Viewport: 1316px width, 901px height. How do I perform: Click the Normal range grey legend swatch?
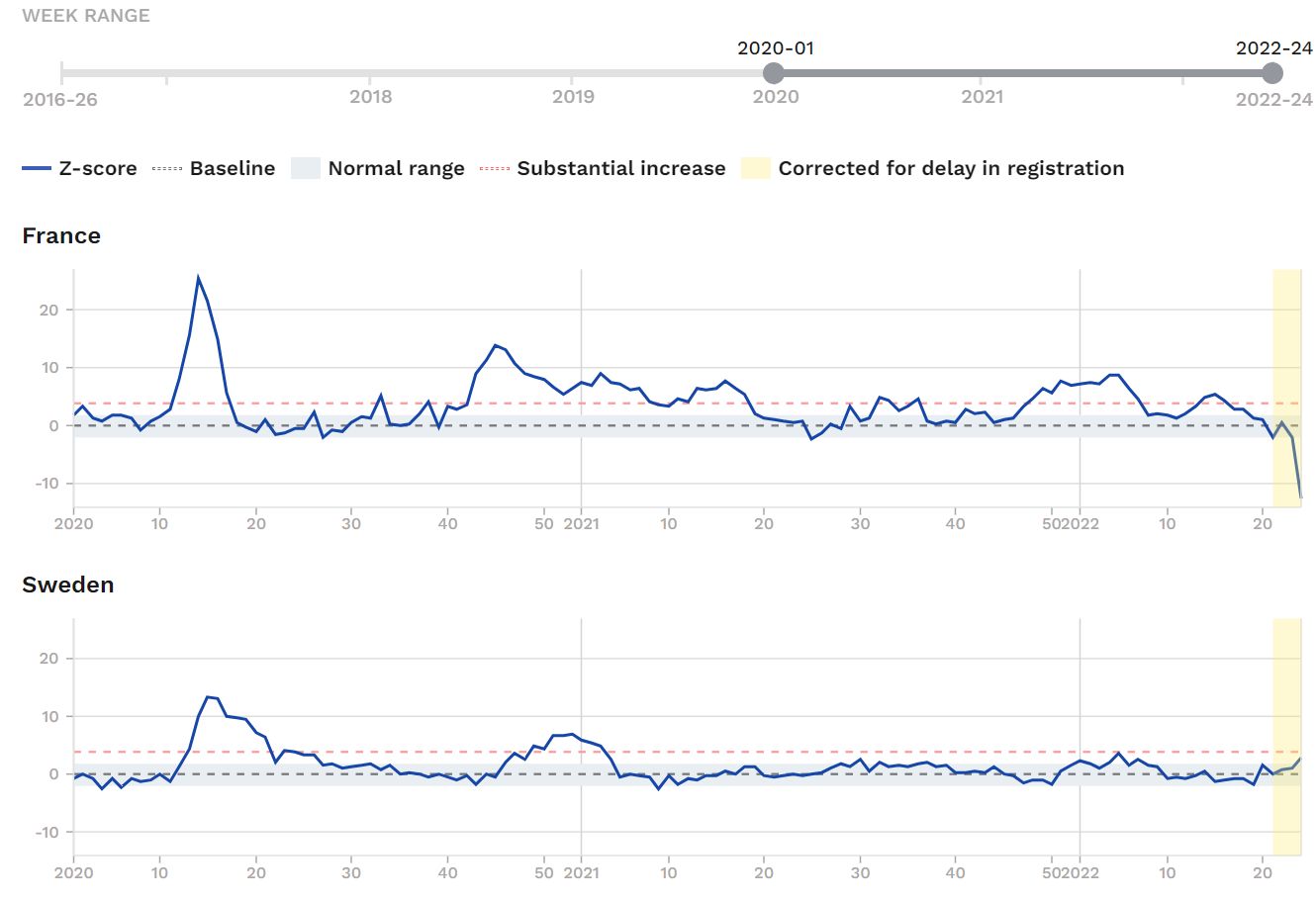pos(306,169)
